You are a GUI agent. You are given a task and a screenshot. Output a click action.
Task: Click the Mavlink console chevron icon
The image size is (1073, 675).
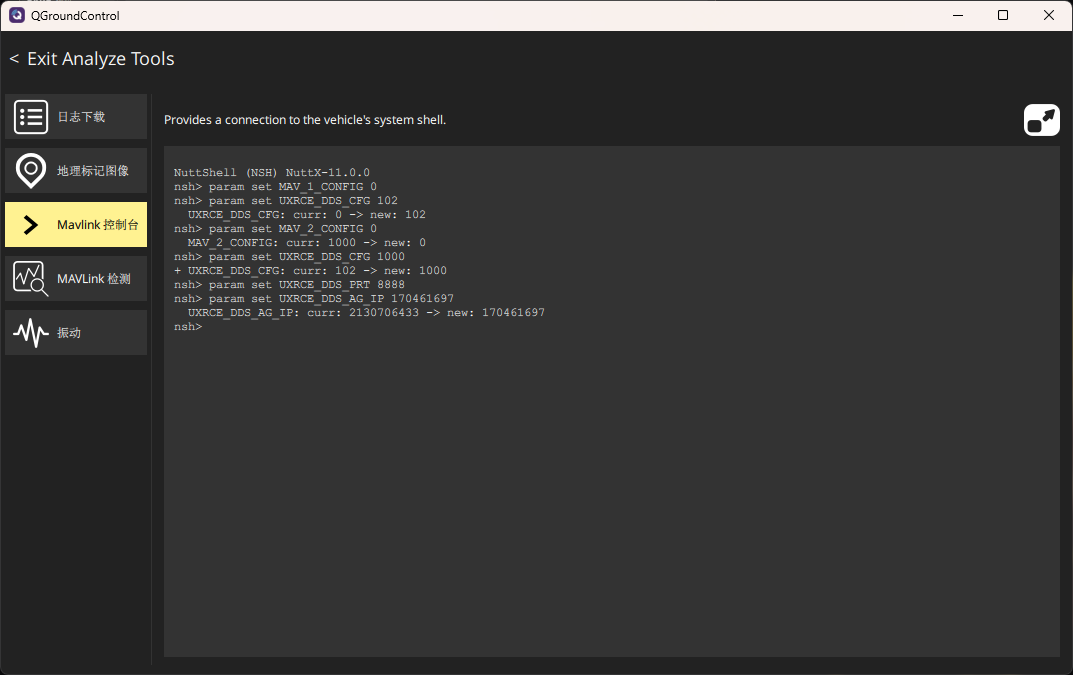31,225
